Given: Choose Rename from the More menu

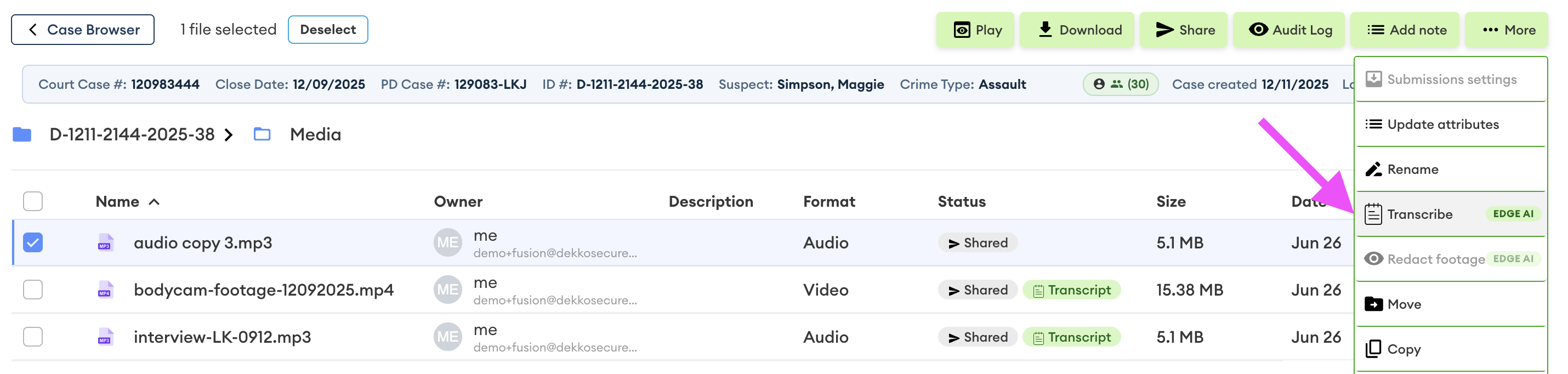Looking at the screenshot, I should tap(1451, 169).
